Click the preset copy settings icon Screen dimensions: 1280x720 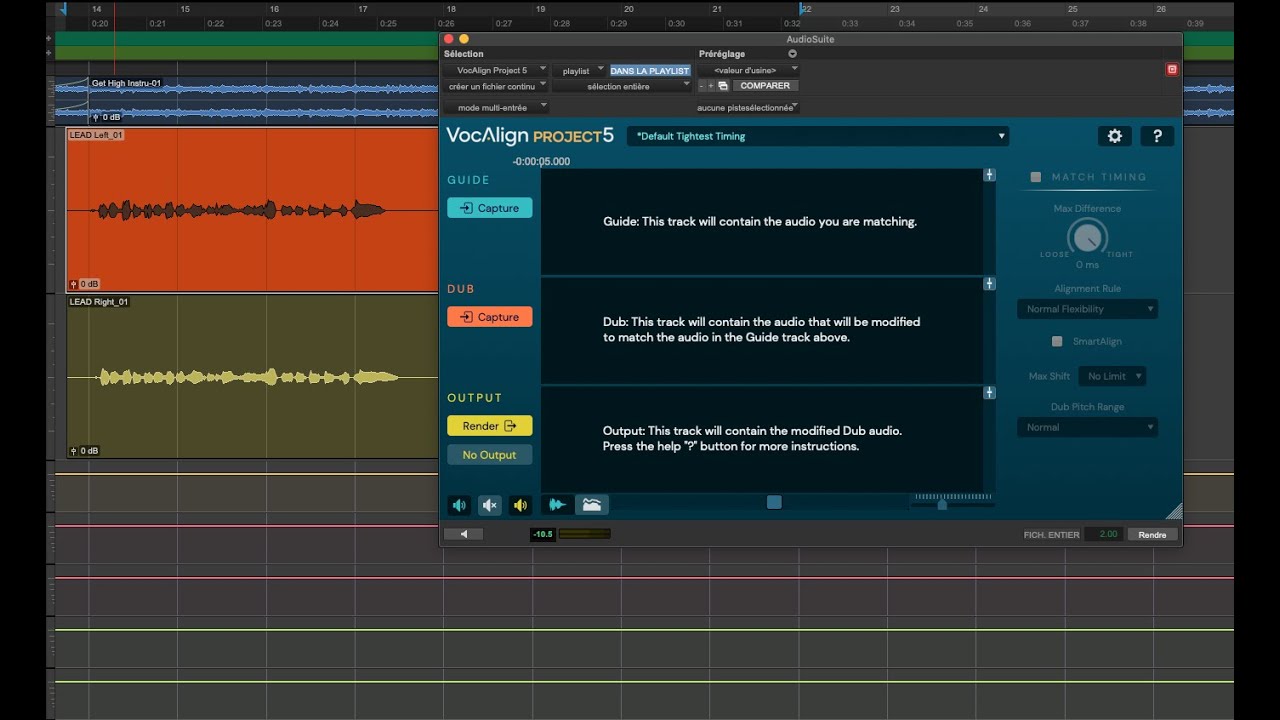pos(723,86)
